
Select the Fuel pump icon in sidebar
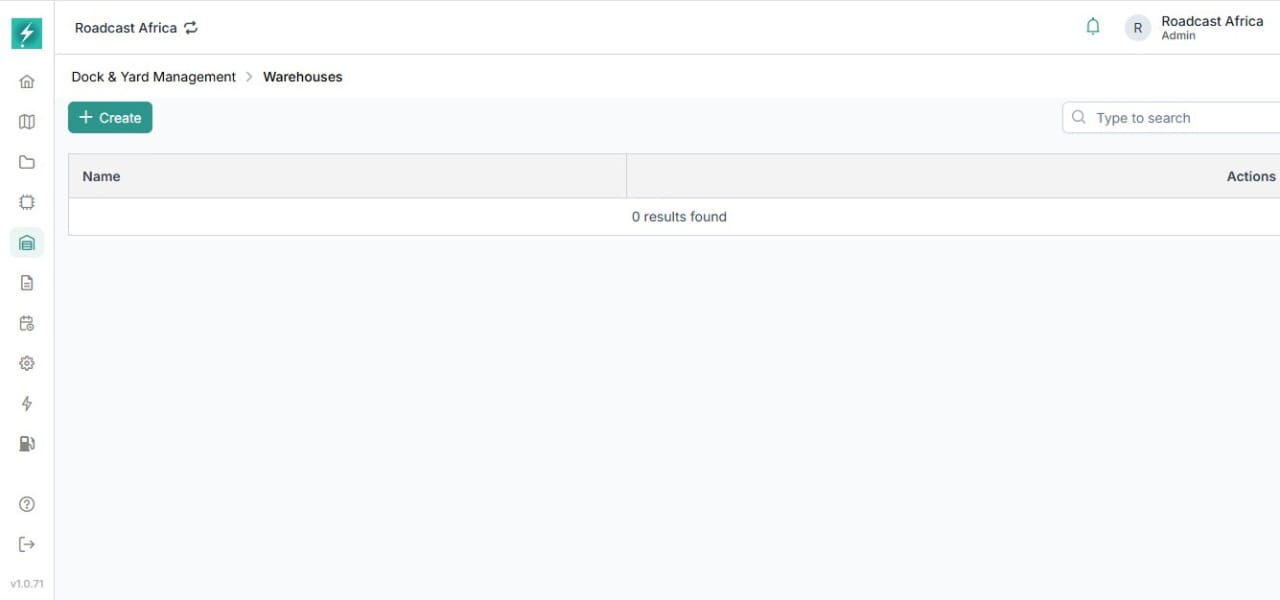26,443
